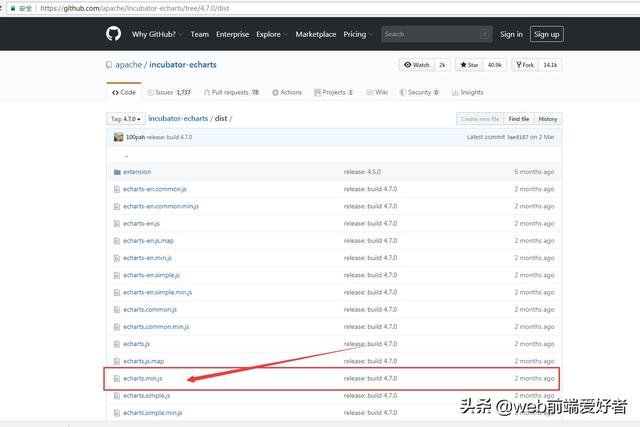
Task: Open the 2k watchers count
Action: pos(442,65)
